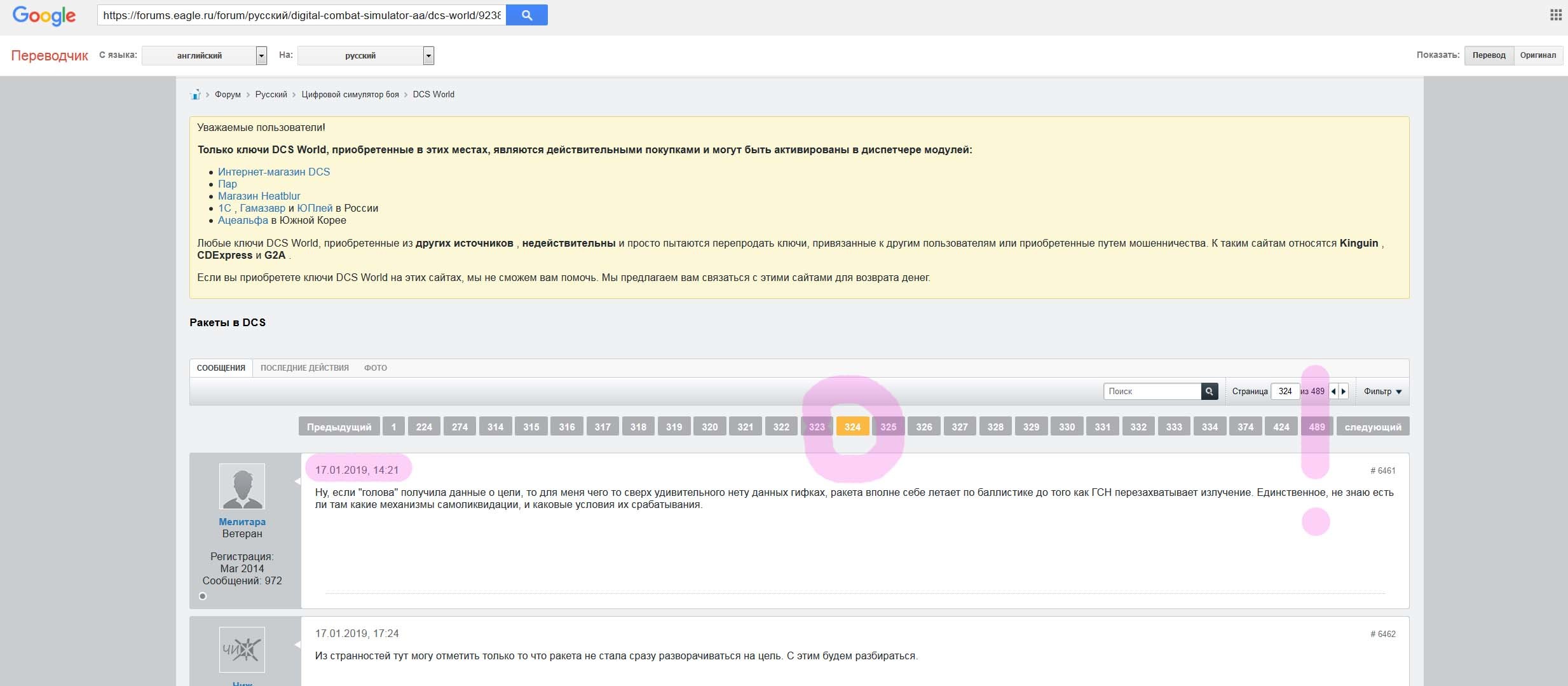Screen dimensions: 1568x686
Task: Switch to the СООБЩЕНИЯ tab
Action: click(x=221, y=368)
